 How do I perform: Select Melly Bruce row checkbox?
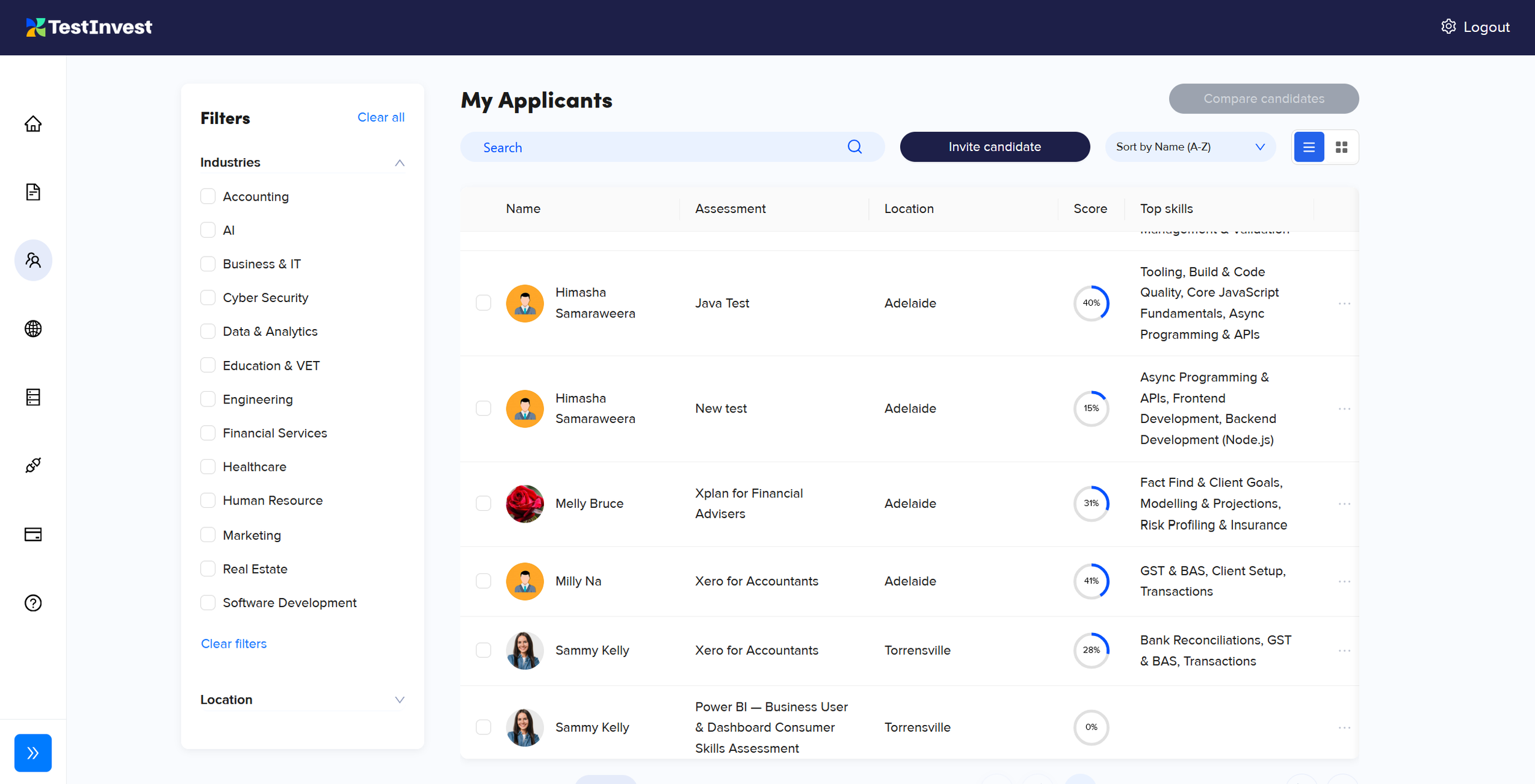pyautogui.click(x=484, y=504)
